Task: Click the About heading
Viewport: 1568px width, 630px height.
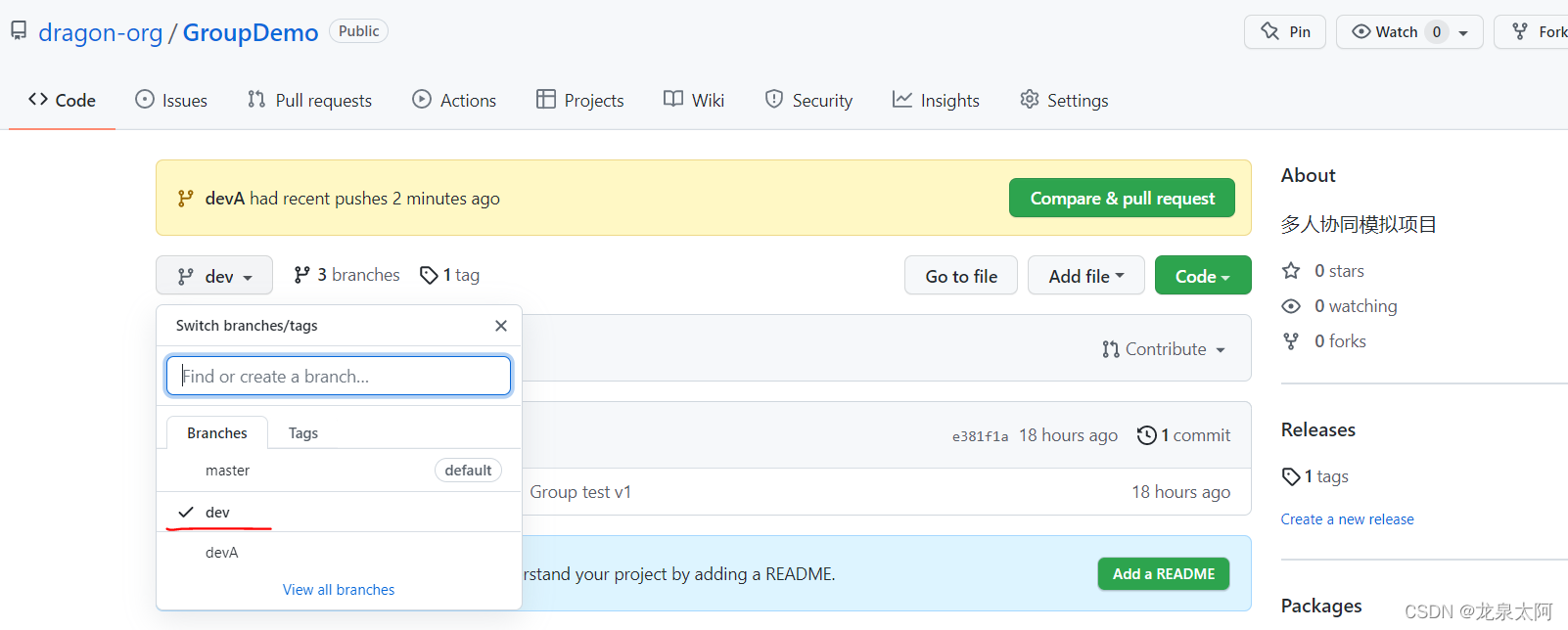Action: click(x=1308, y=175)
